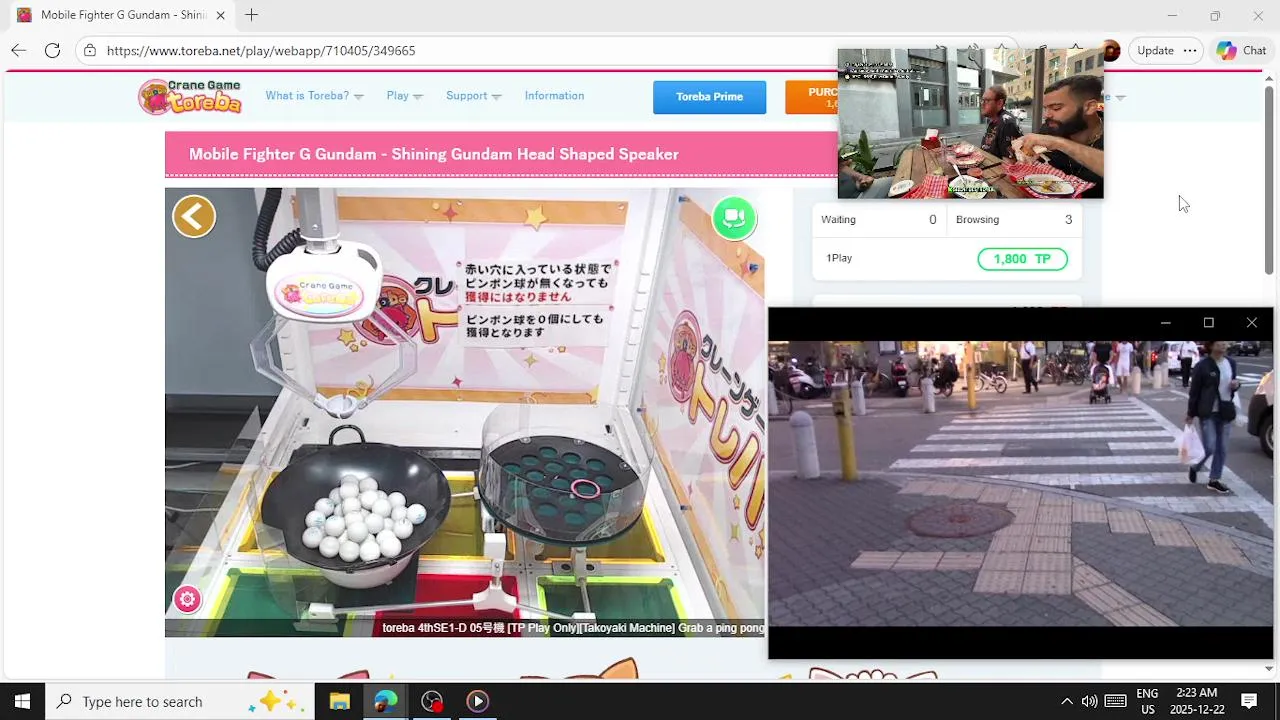Viewport: 1280px width, 720px height.
Task: Go back with the gold arrow button
Action: click(194, 216)
